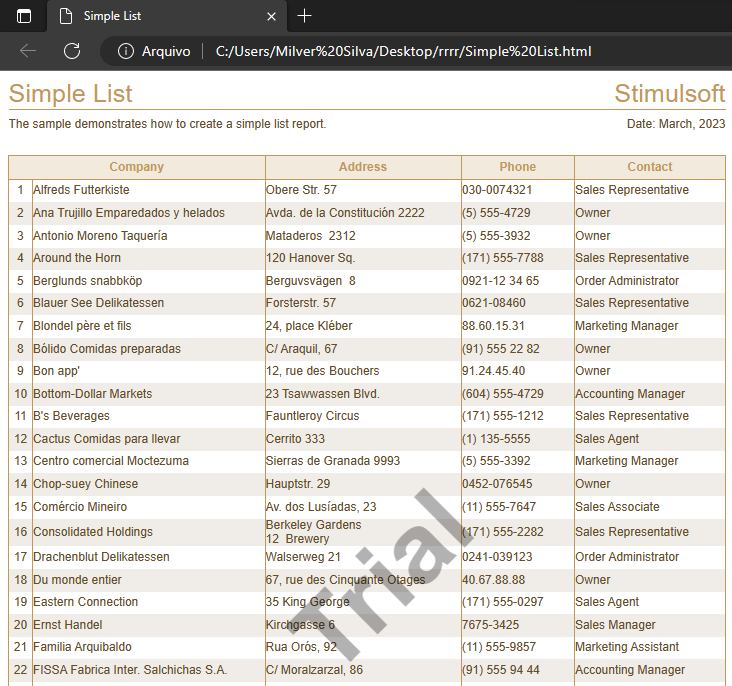Close the Simple List tab
Screen dimensions: 732x686
coord(271,17)
